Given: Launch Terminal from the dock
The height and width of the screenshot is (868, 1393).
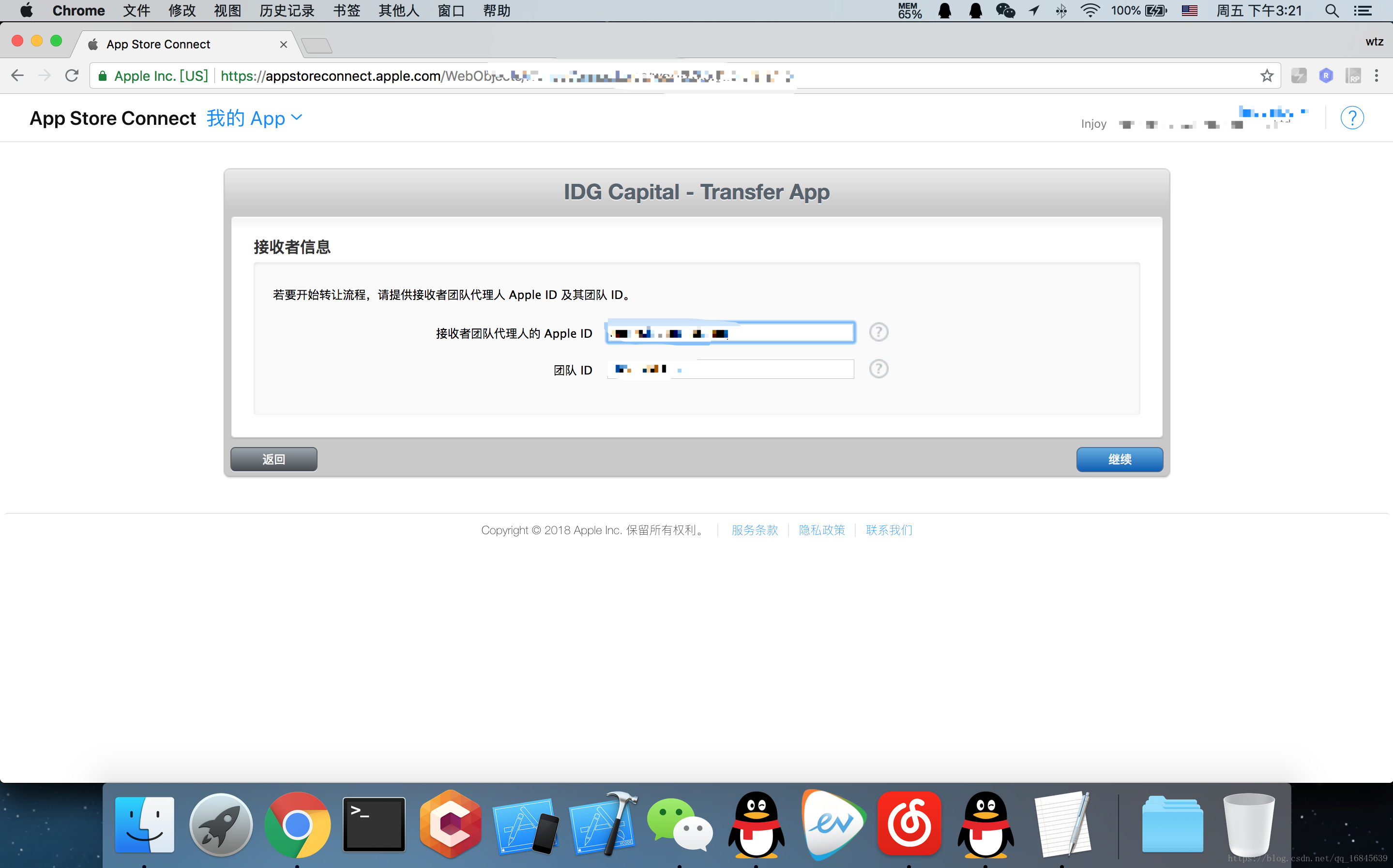Looking at the screenshot, I should 373,826.
